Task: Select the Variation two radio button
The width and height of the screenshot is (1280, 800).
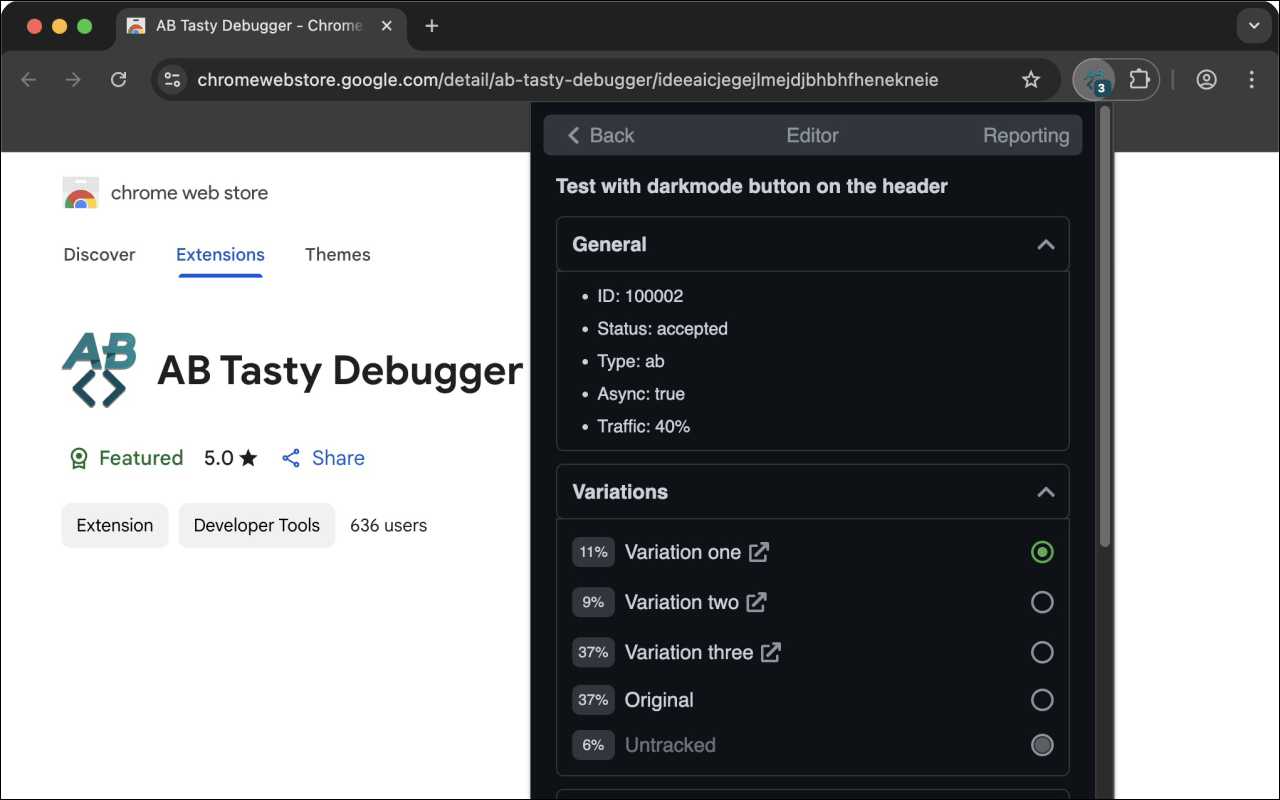Action: tap(1043, 602)
